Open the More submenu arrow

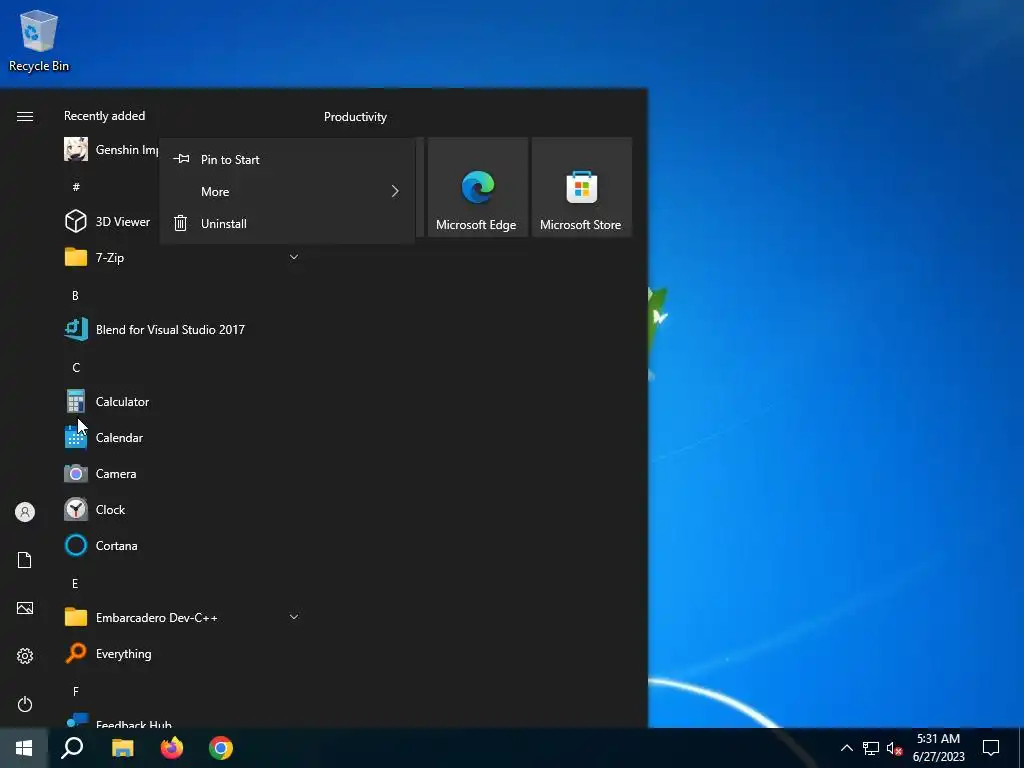pyautogui.click(x=394, y=191)
